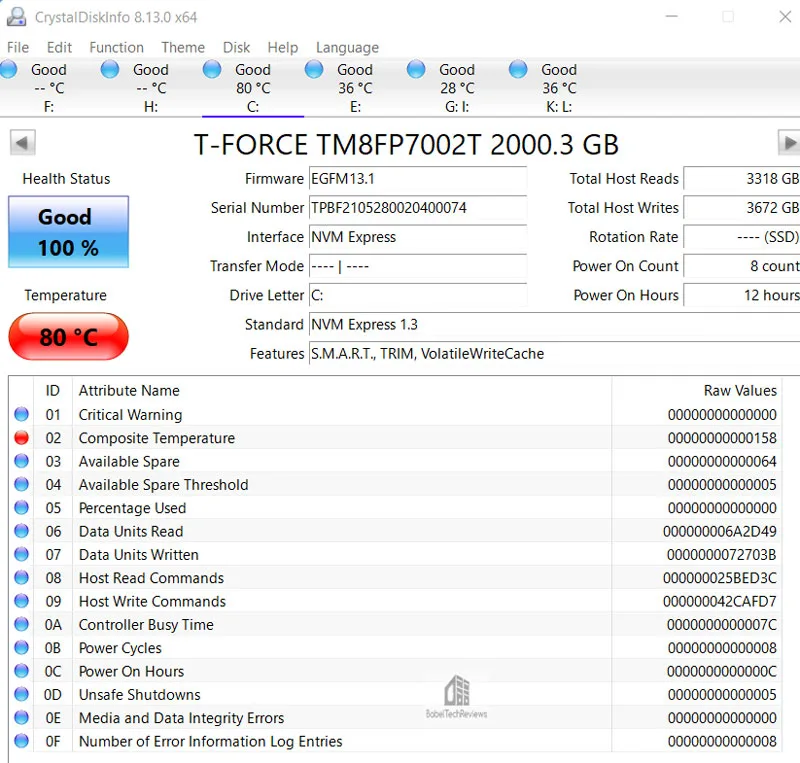Click the Drive Letter field C:
The image size is (800, 763).
click(418, 296)
